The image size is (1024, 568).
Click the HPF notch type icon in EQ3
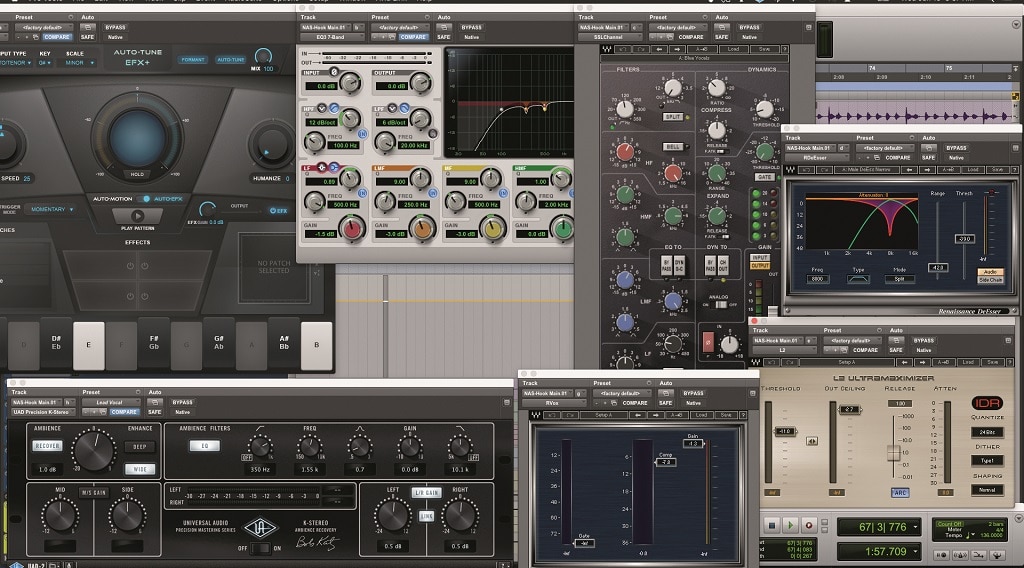[x=321, y=108]
